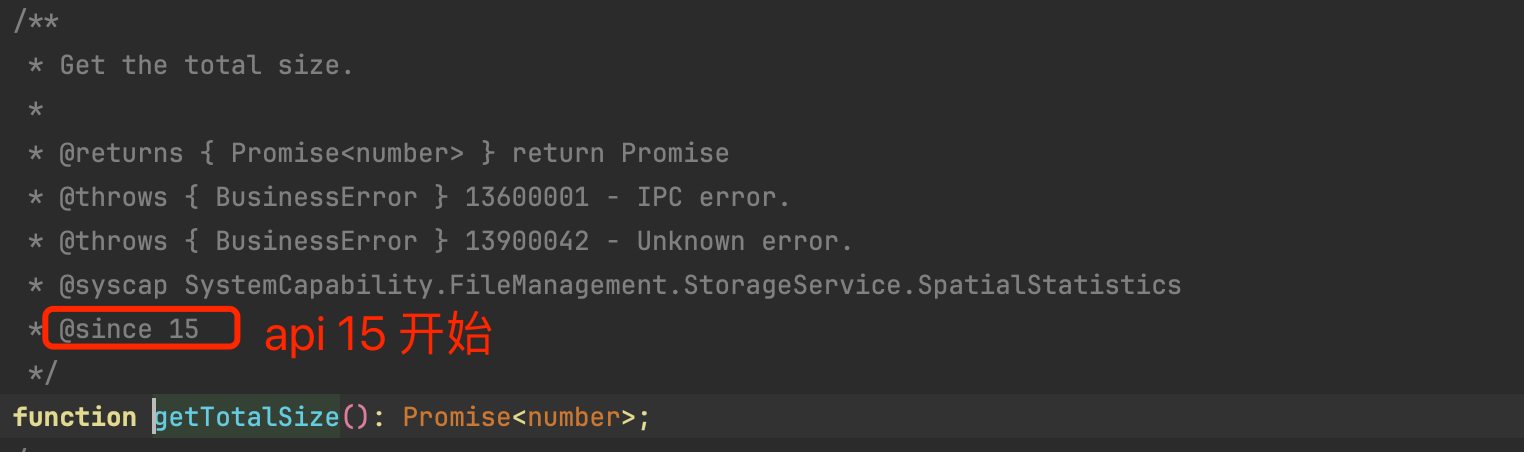The height and width of the screenshot is (452, 1524).
Task: Click the @syscap tag in the comment
Action: point(113,285)
